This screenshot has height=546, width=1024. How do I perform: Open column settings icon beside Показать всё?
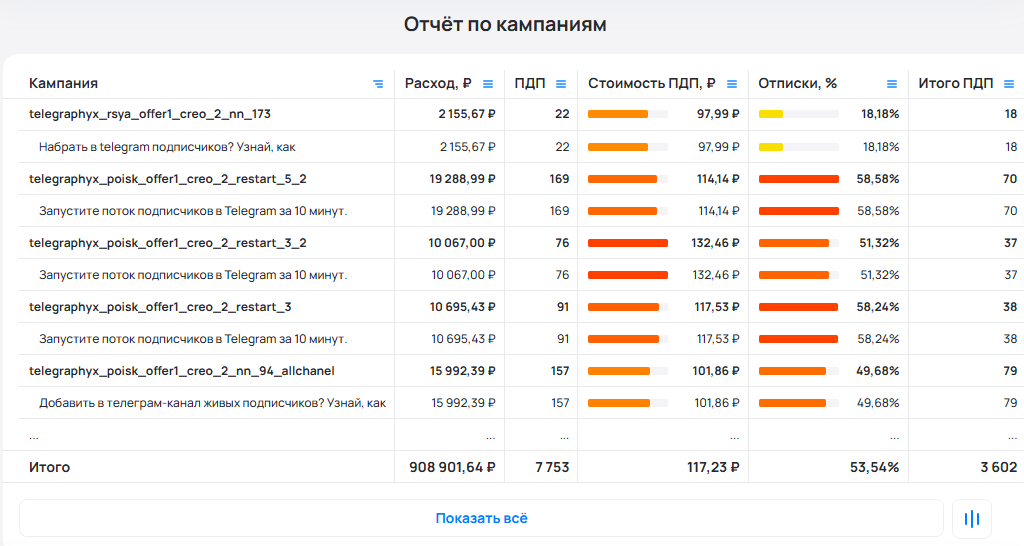(971, 518)
